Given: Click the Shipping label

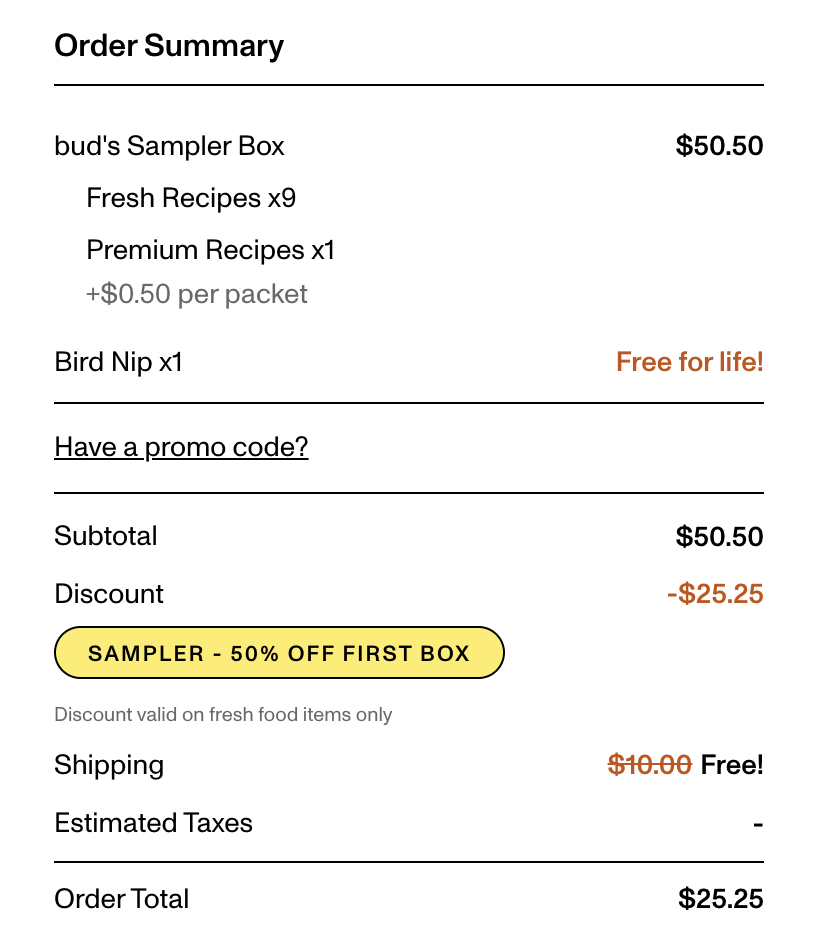Looking at the screenshot, I should (109, 766).
